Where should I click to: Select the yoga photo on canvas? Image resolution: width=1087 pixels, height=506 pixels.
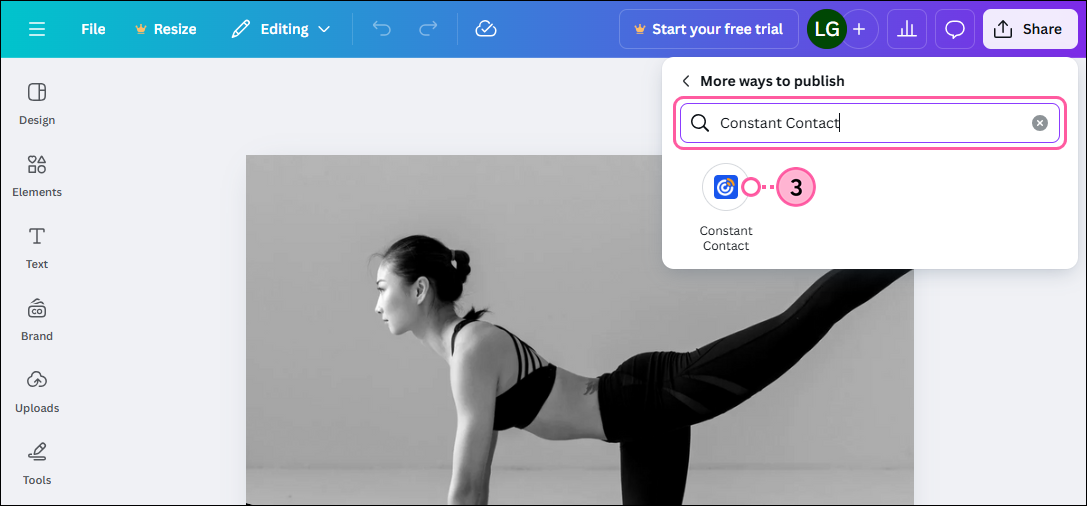click(500, 380)
